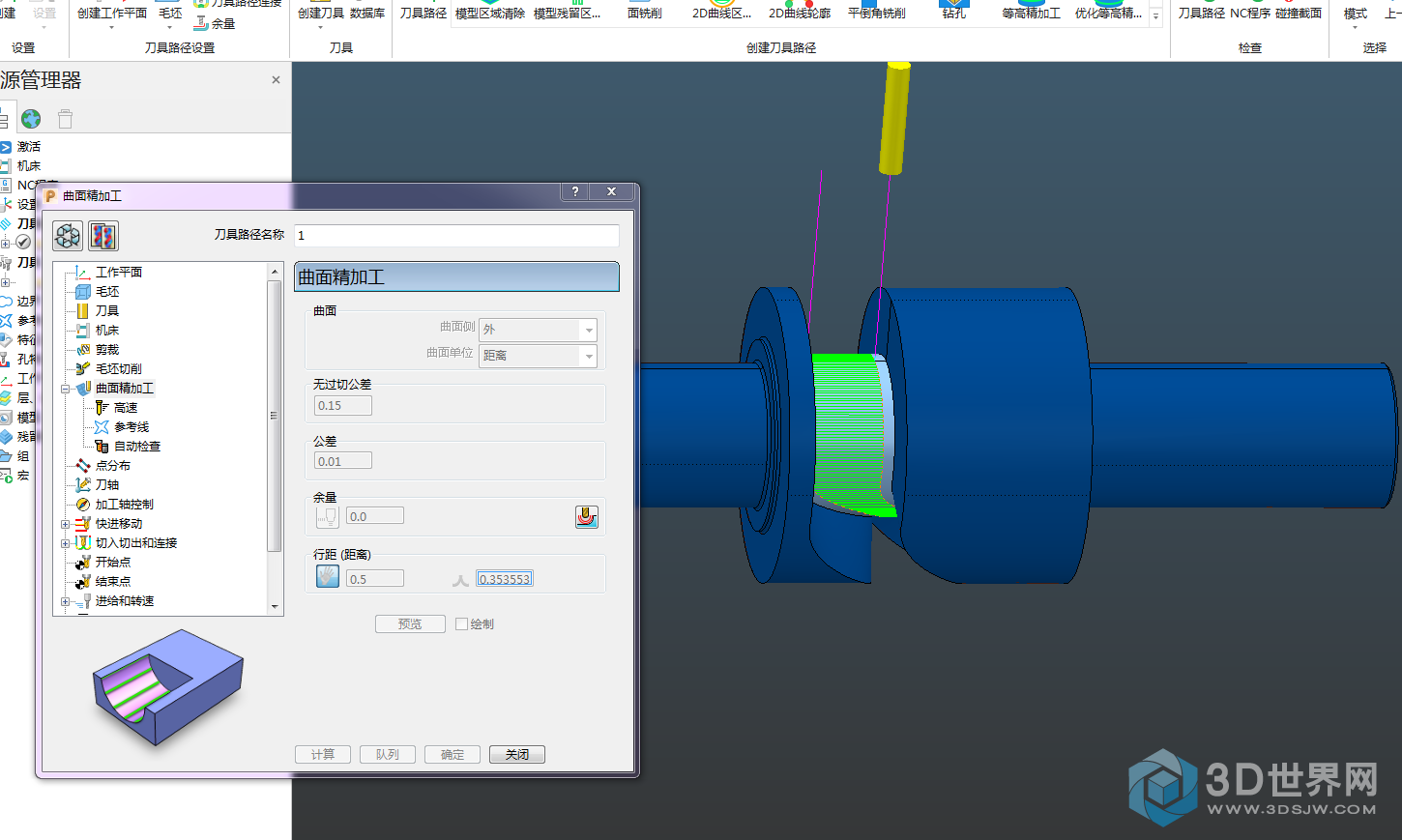This screenshot has width=1402, height=840.
Task: Select 毛坯 block icon in the dialog tree
Action: (83, 291)
